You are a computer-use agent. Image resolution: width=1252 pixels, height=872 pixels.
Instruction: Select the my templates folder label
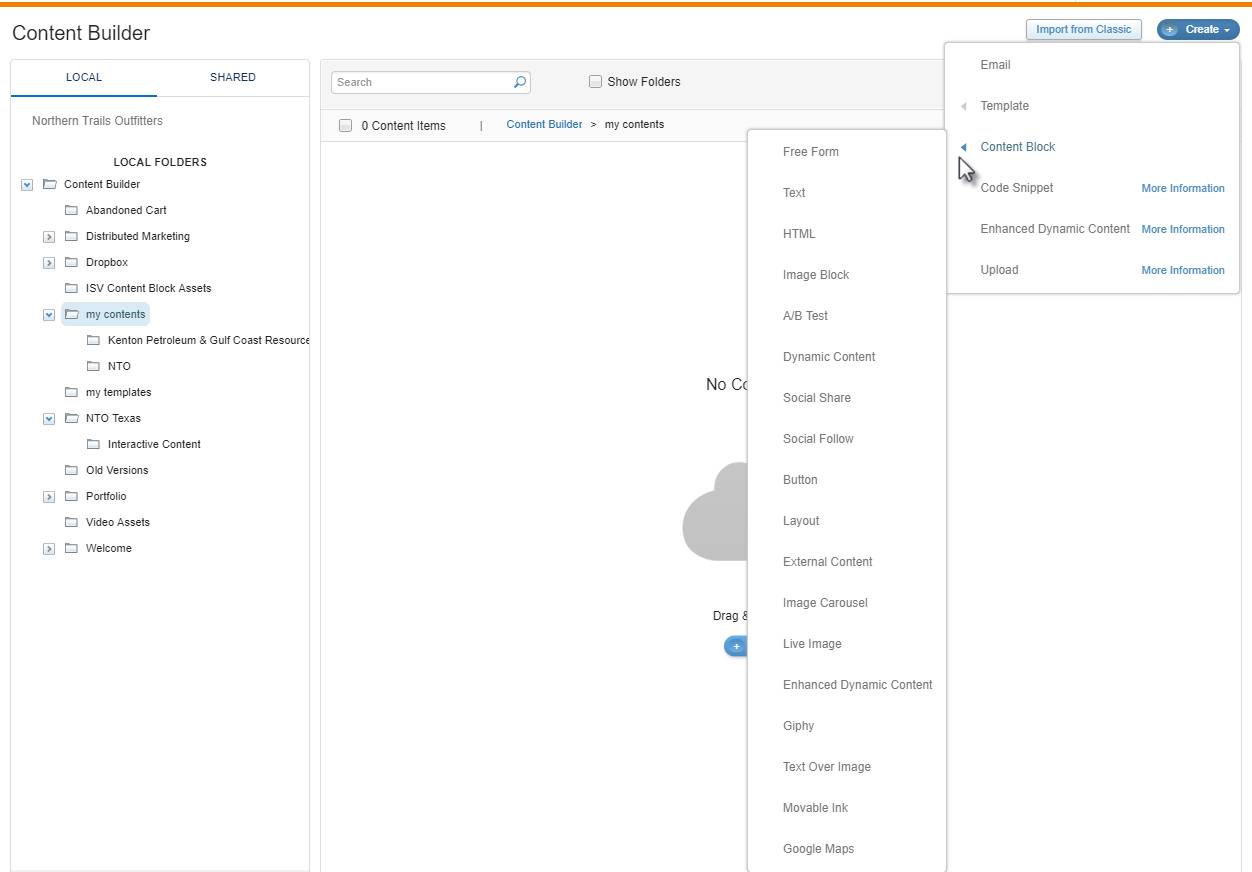click(119, 392)
